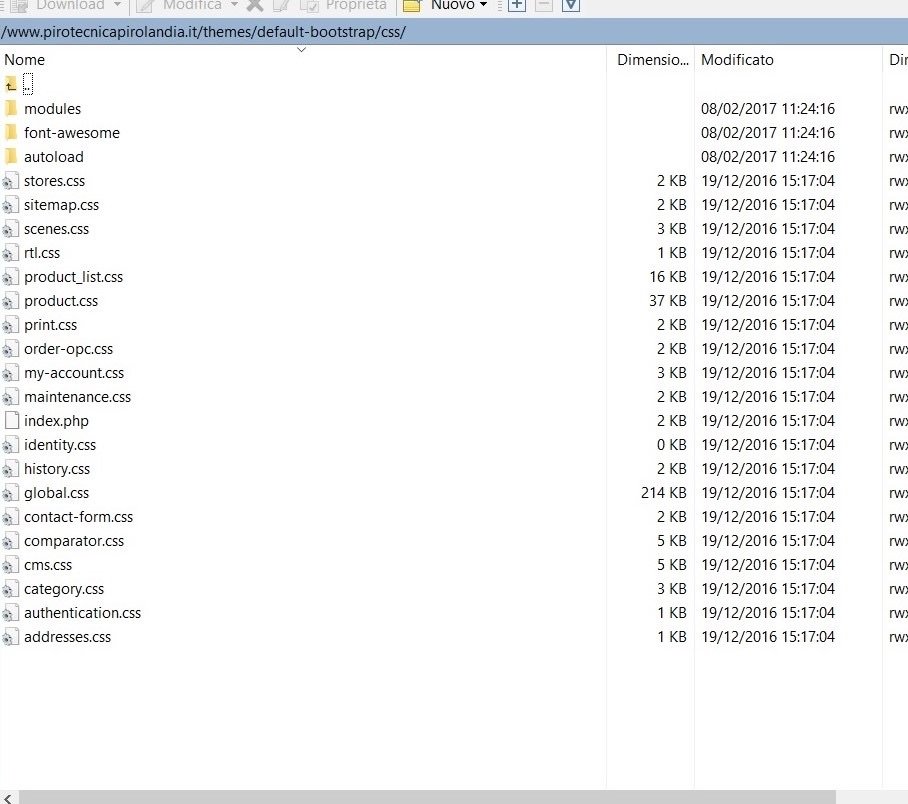908x804 pixels.
Task: Click the Proprietà properties toolbar icon
Action: (309, 5)
